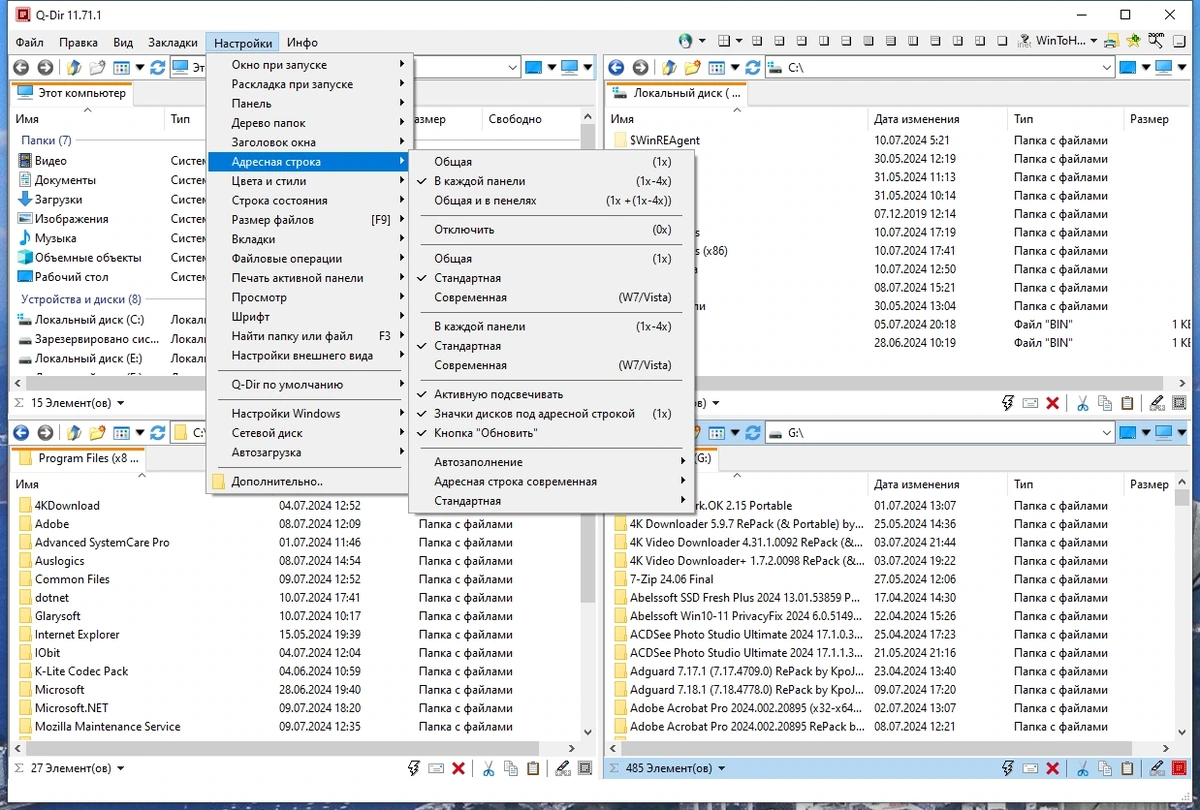Image resolution: width=1200 pixels, height=810 pixels.
Task: Click paste icon in bottom-right status bar
Action: [1127, 768]
